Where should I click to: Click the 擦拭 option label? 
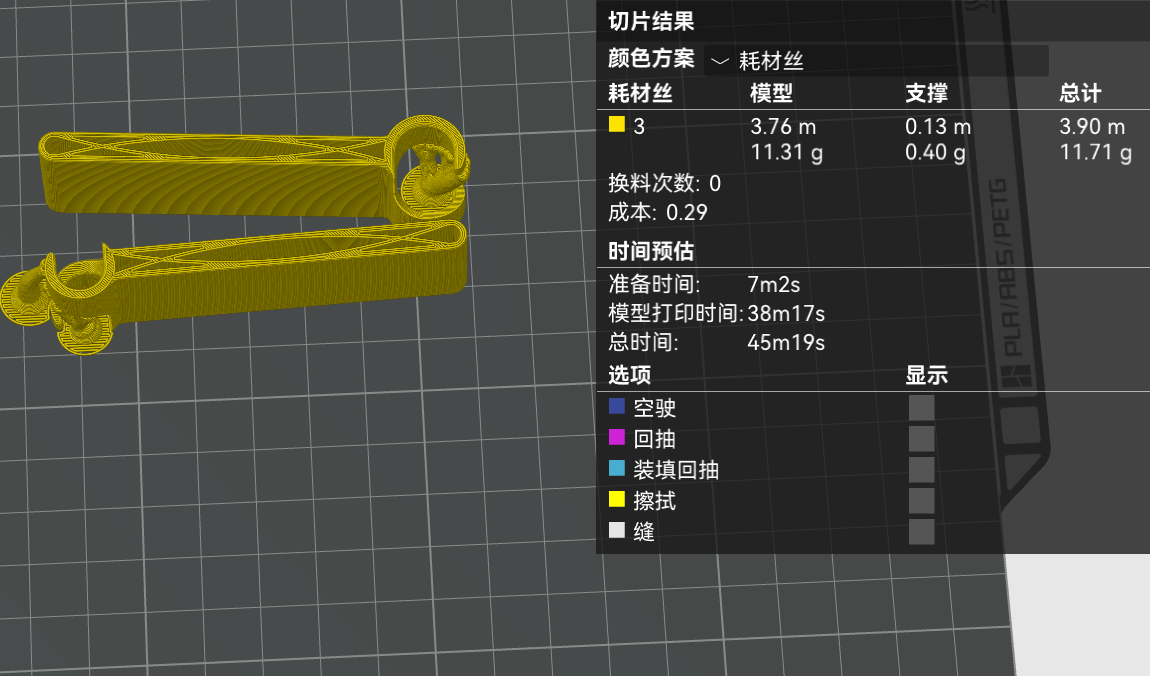click(x=654, y=501)
